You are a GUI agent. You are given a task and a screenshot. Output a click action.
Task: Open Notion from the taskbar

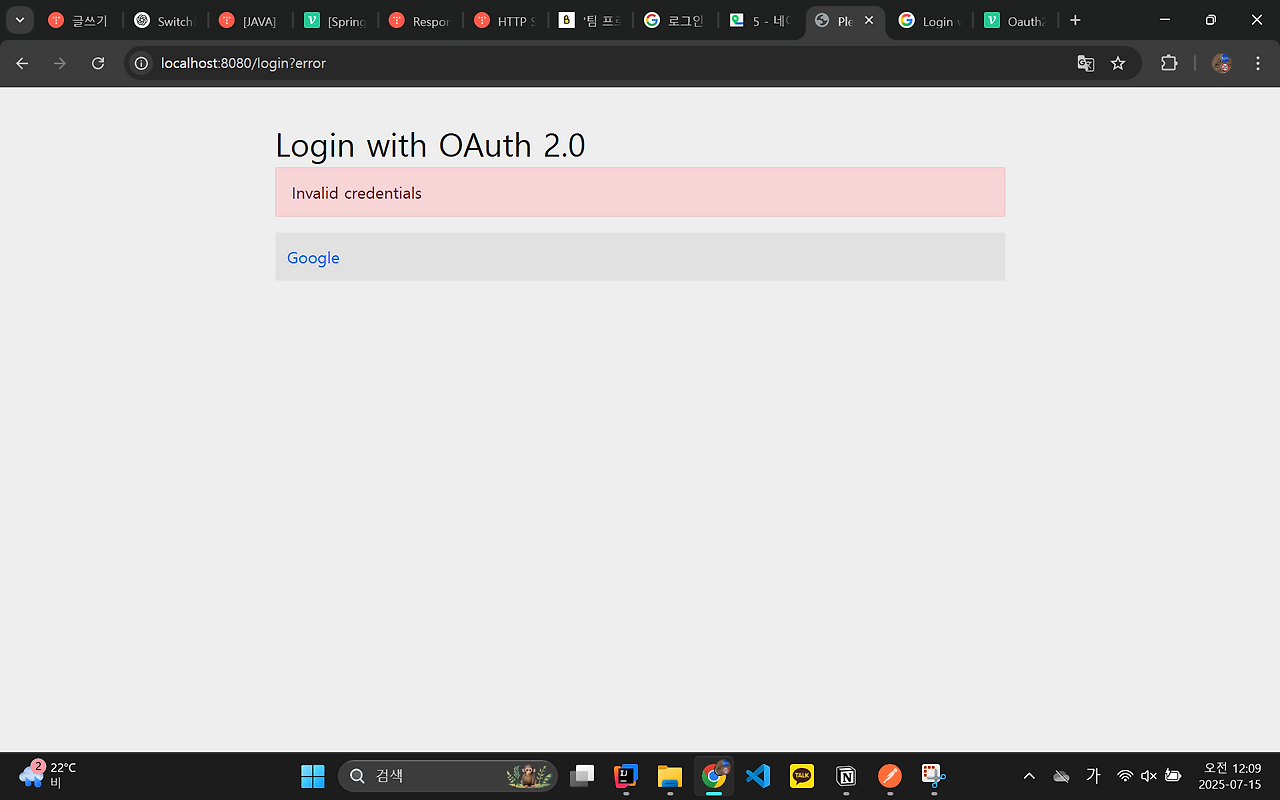846,776
